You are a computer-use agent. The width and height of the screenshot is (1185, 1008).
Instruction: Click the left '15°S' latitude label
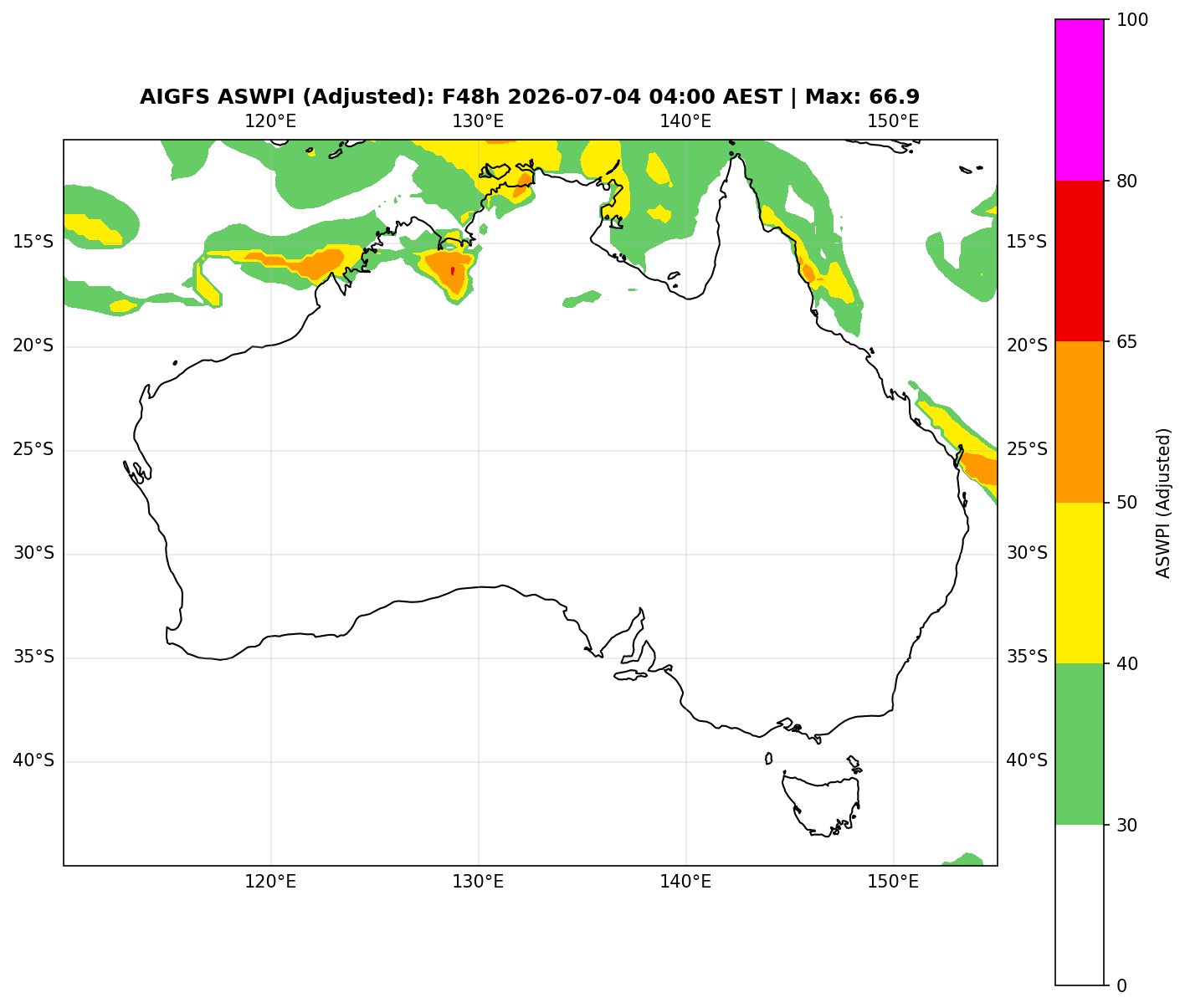[33, 243]
